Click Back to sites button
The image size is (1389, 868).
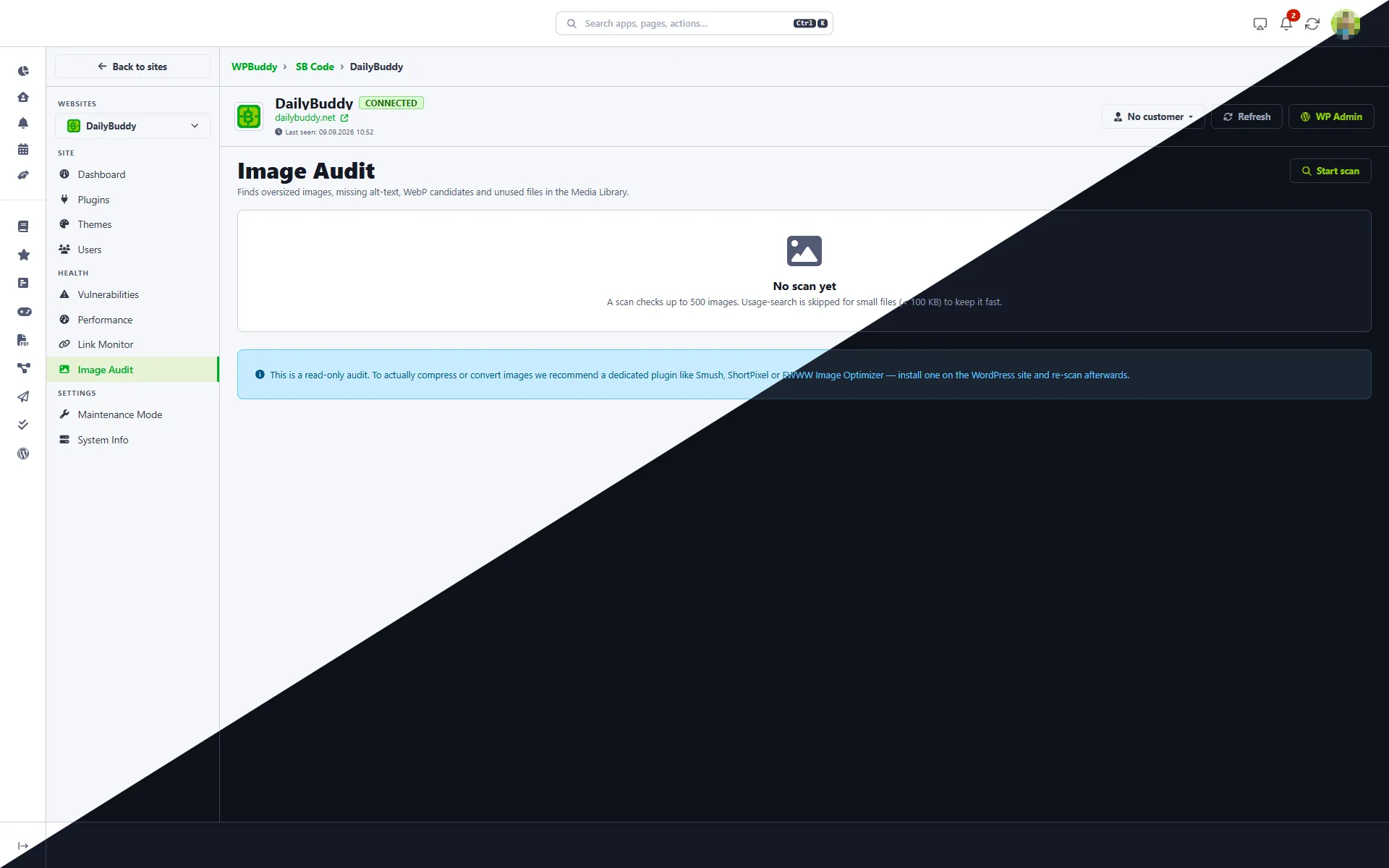pos(132,67)
